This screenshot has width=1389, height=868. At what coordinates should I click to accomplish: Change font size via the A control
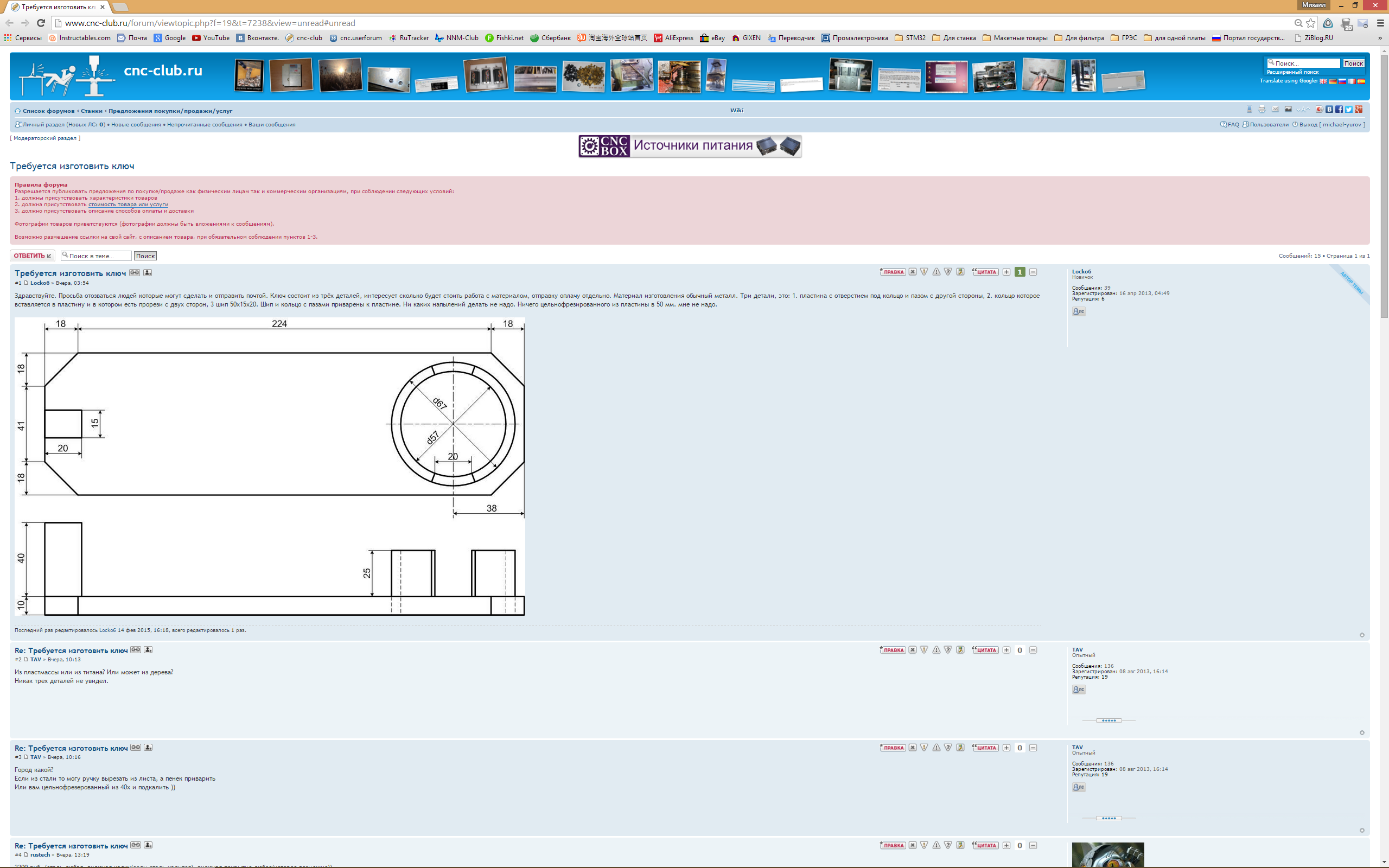1303,109
